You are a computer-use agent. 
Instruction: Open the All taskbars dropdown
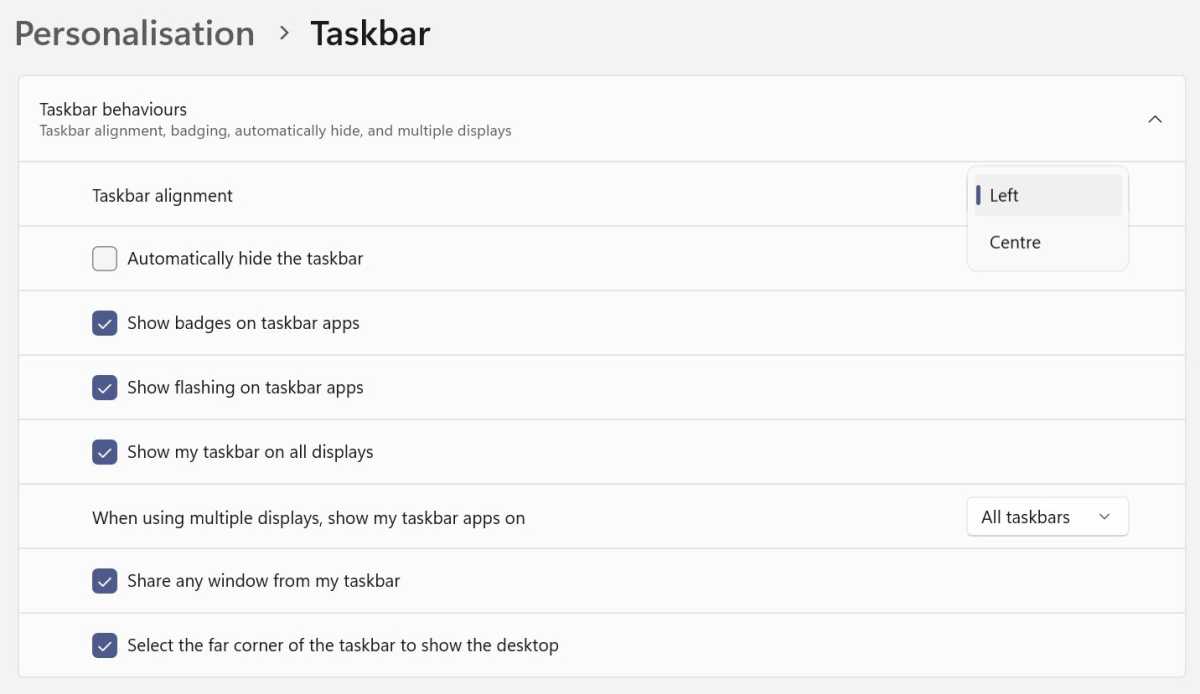point(1047,517)
